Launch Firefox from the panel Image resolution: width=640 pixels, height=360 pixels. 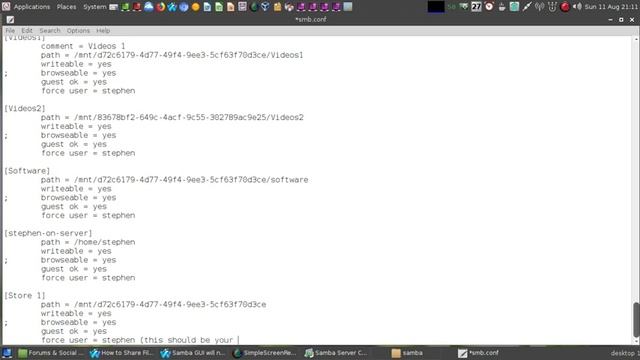(160, 7)
